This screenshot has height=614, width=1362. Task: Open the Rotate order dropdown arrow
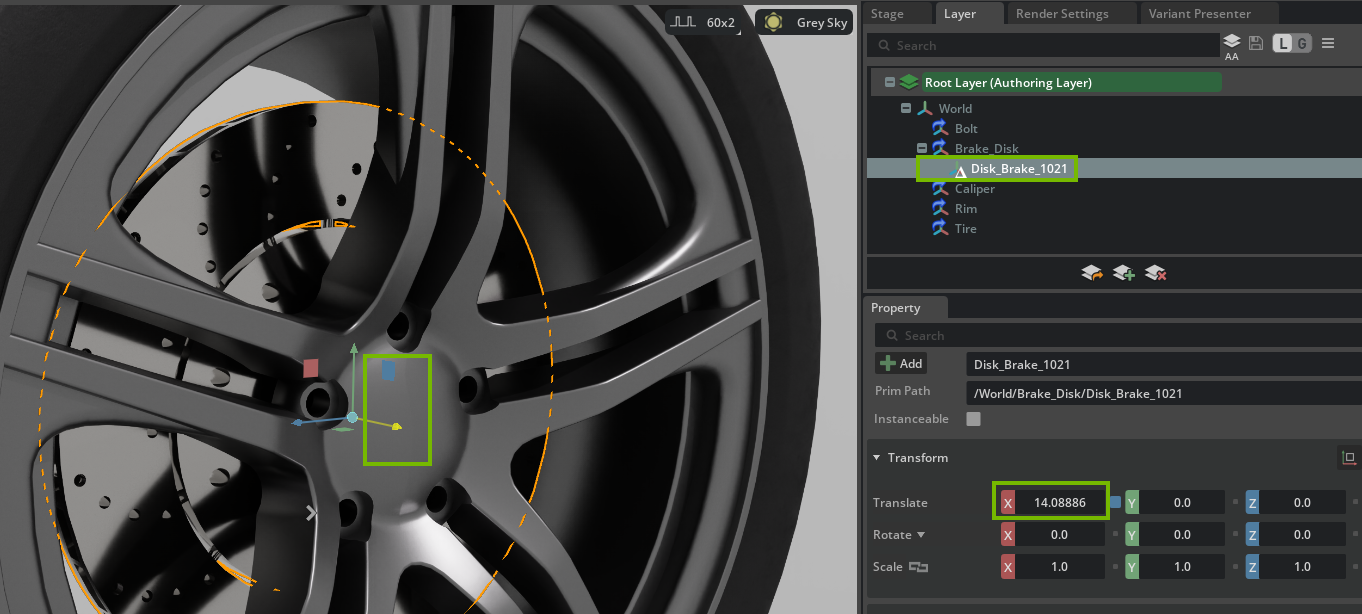921,535
